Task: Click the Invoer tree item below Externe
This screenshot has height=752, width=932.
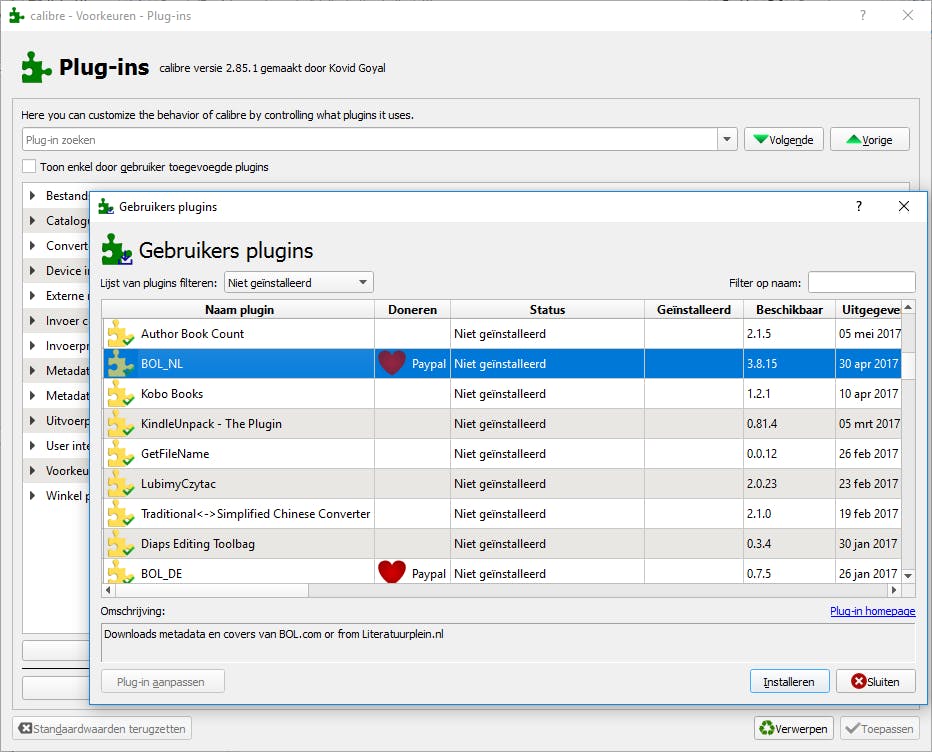Action: click(x=67, y=320)
